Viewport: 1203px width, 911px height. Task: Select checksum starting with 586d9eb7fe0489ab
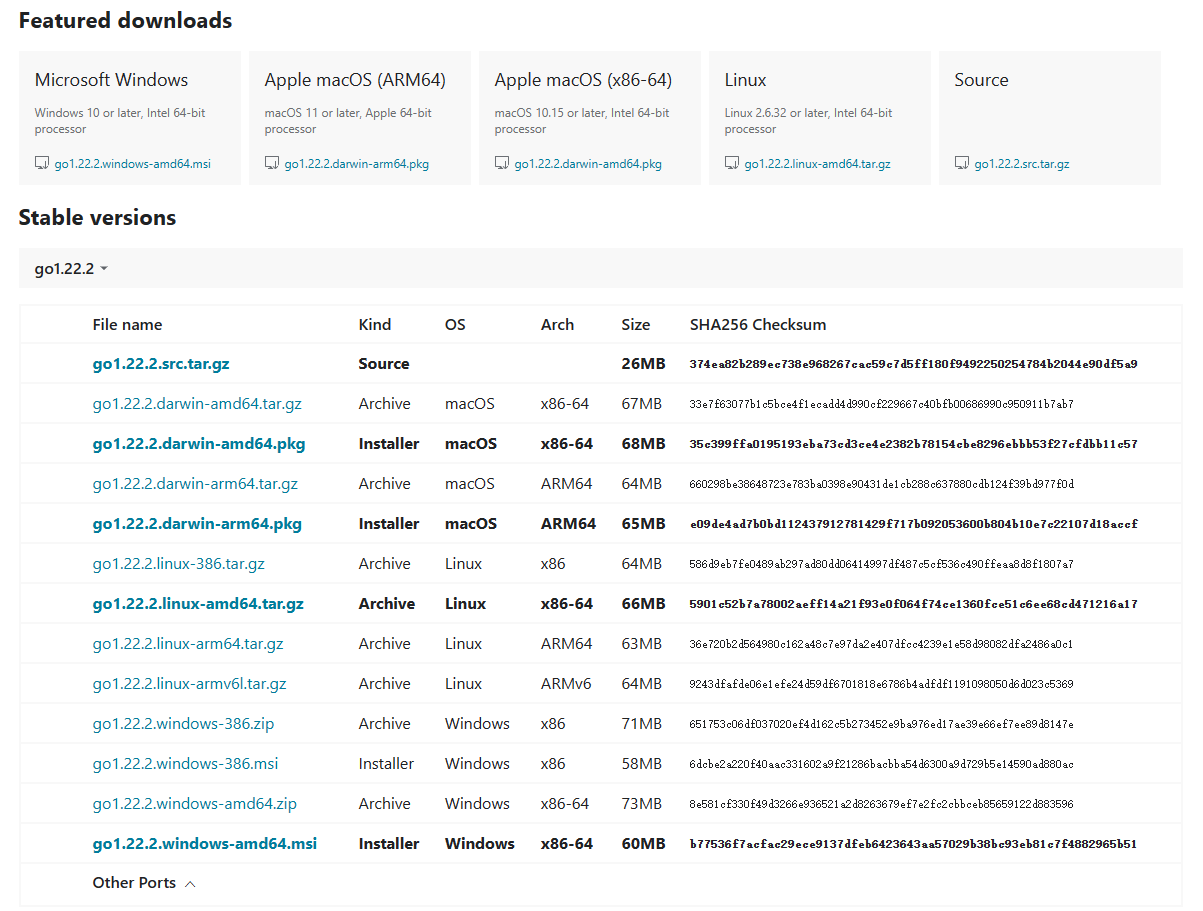click(x=881, y=564)
